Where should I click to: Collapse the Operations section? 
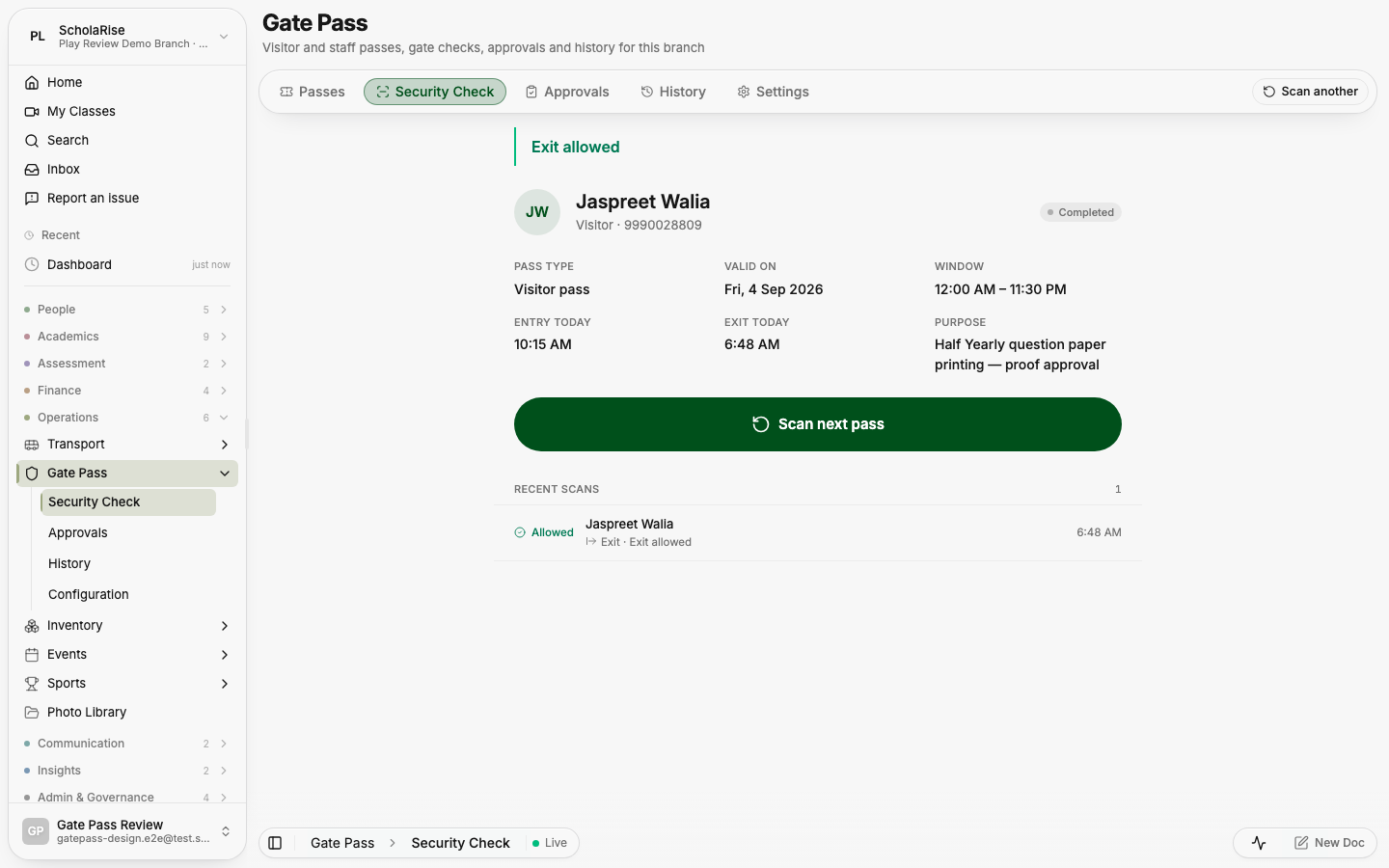[224, 418]
